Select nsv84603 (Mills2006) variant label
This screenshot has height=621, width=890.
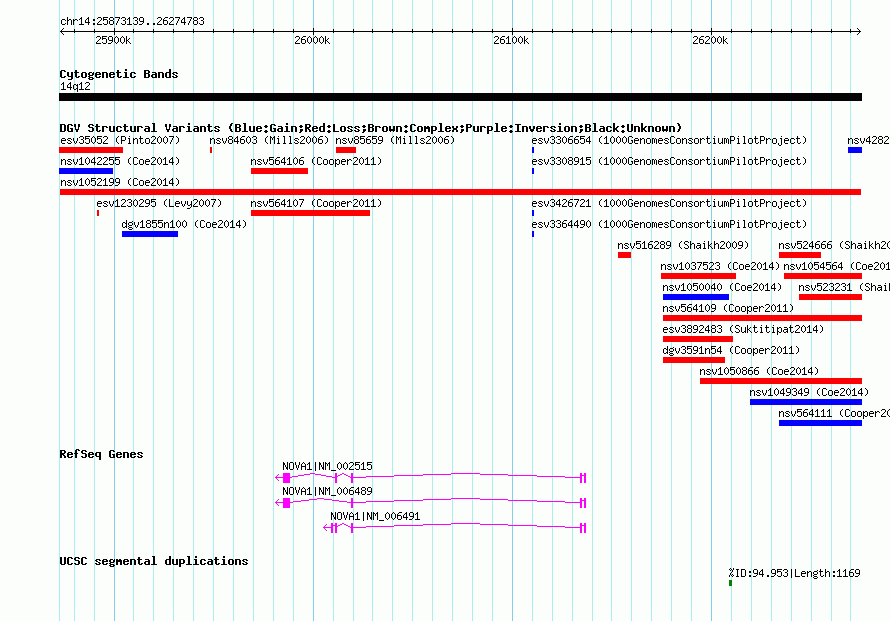[x=269, y=140]
